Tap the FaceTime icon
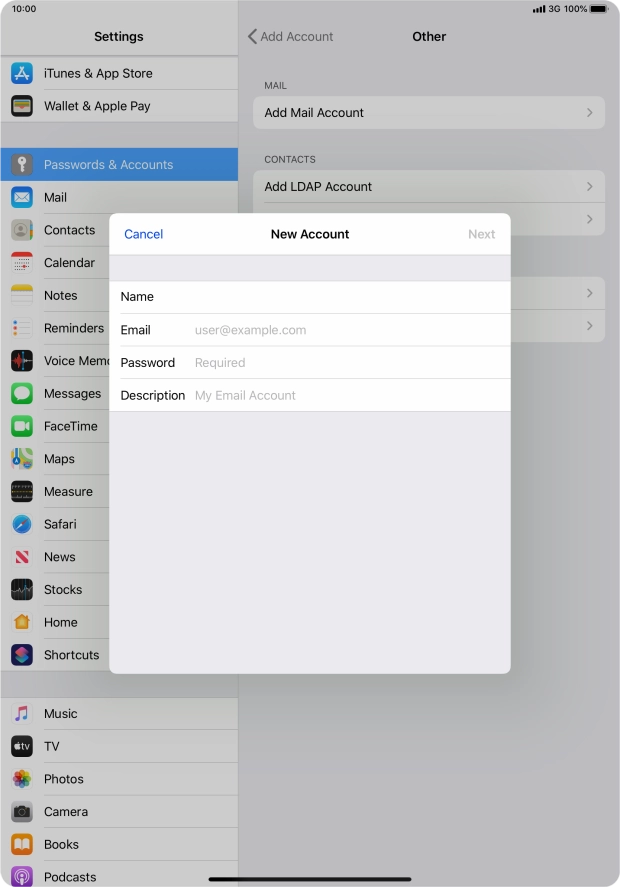Viewport: 620px width, 887px height. coord(22,426)
